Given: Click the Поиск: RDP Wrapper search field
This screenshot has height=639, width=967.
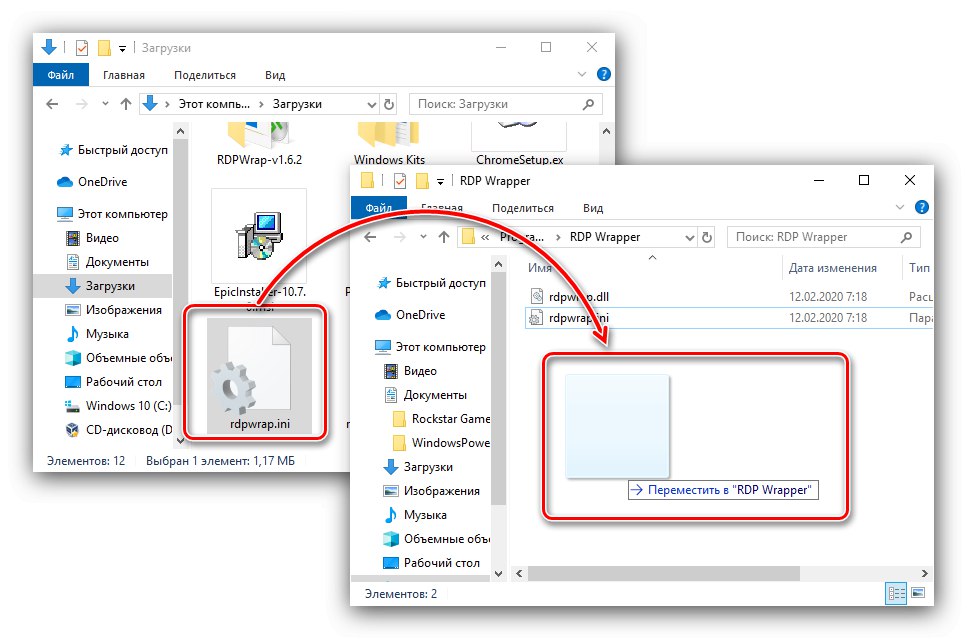Looking at the screenshot, I should coord(823,237).
